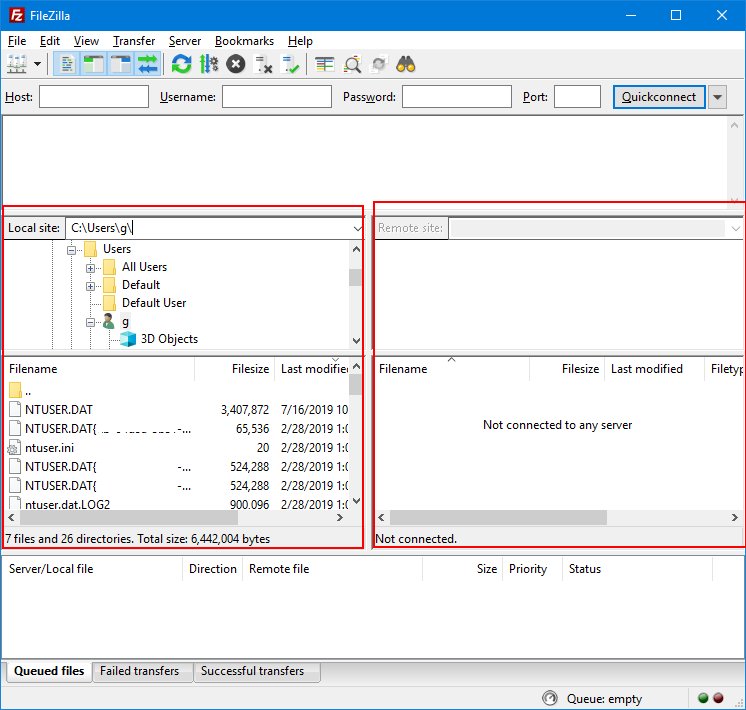Click the speed limits indicator icon
Viewport: 746px width, 710px height.
pos(550,698)
